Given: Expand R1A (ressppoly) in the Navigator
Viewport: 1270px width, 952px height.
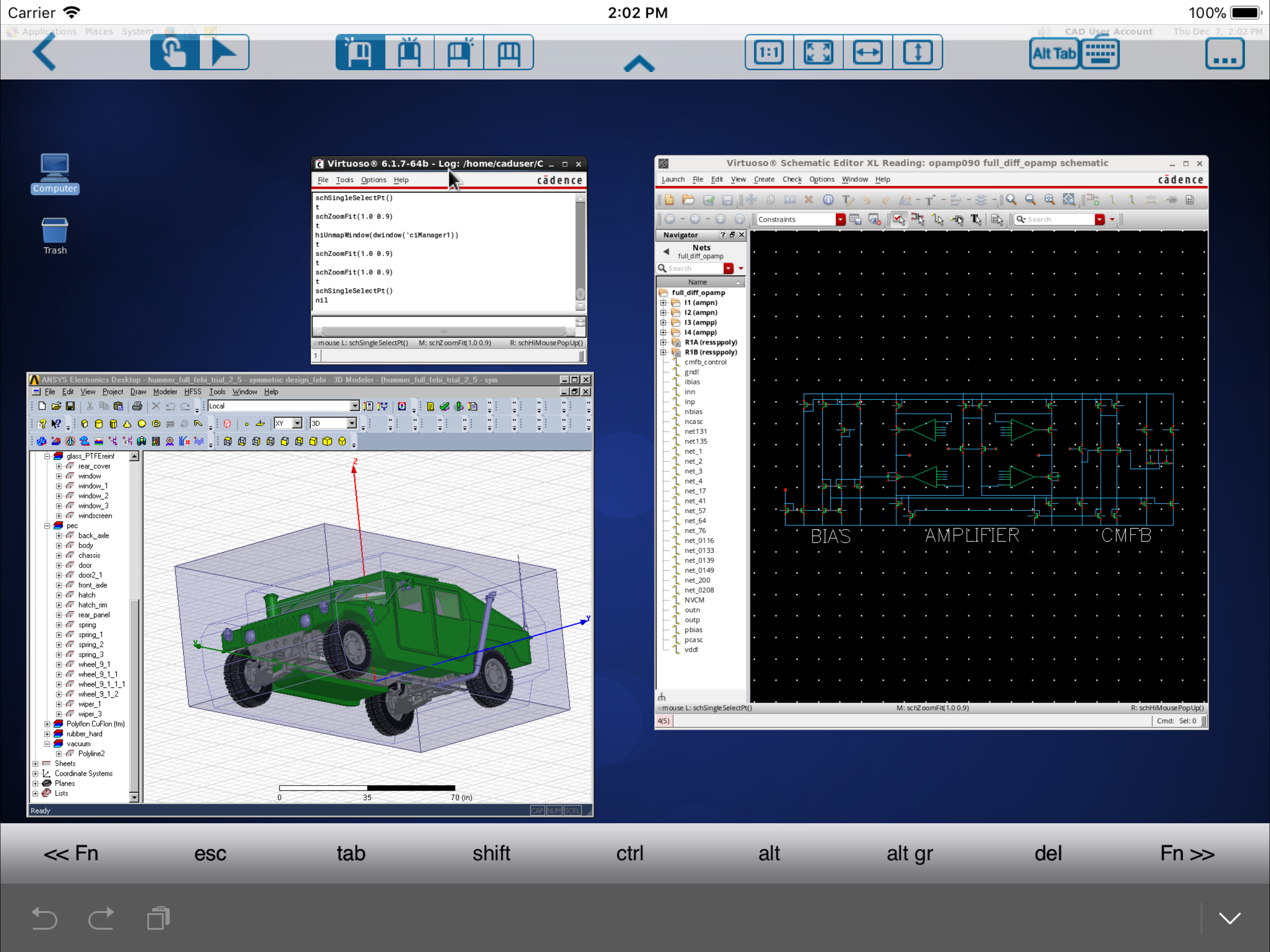Looking at the screenshot, I should pos(663,342).
